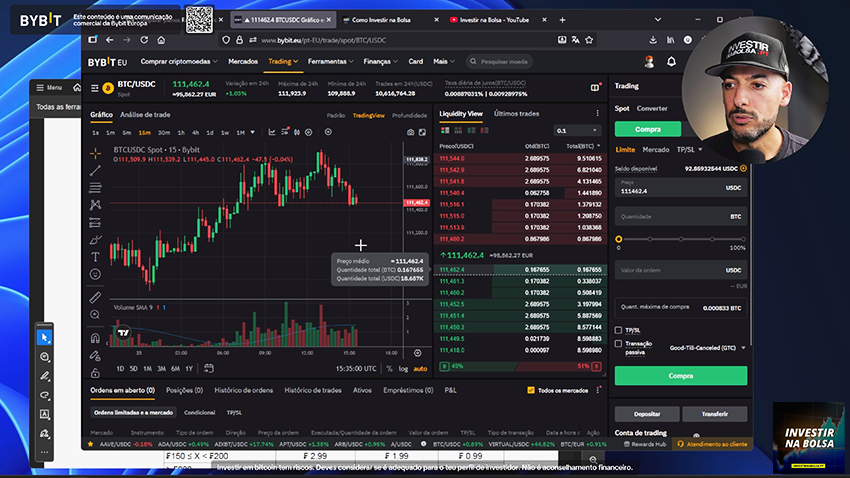Select the pattern drawing tool
Image resolution: width=850 pixels, height=478 pixels.
[95, 205]
